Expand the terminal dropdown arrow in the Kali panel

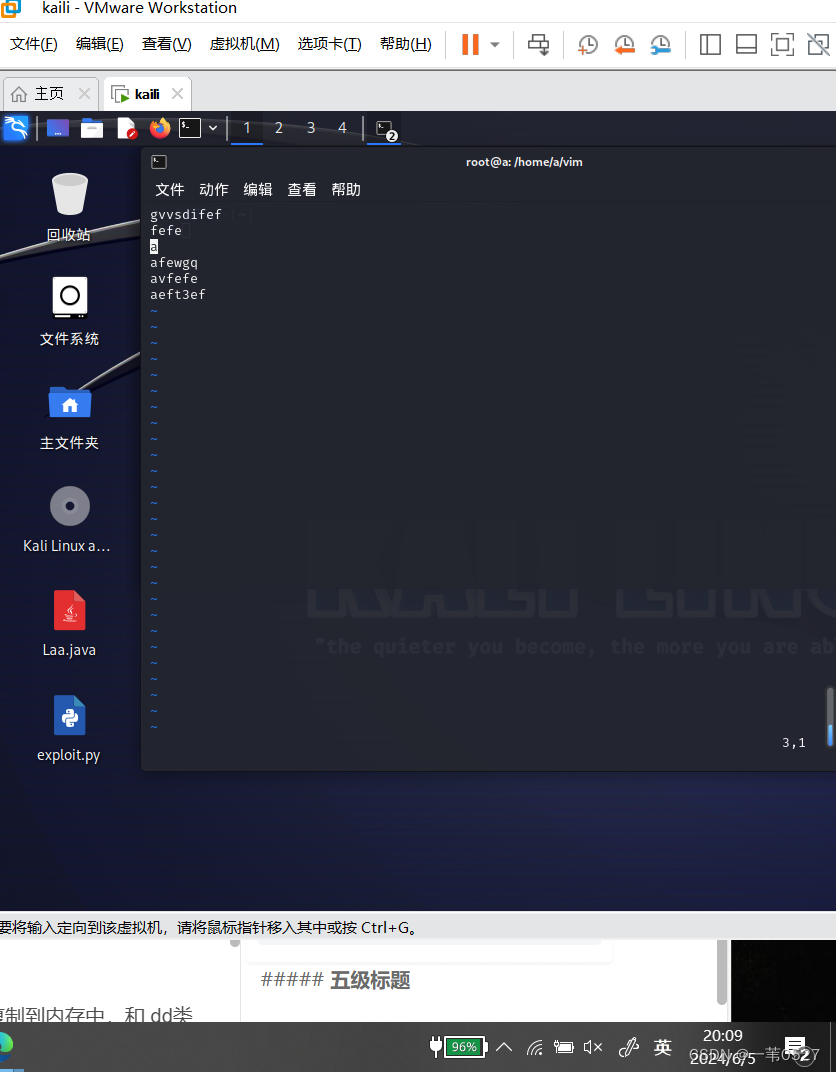[x=213, y=128]
